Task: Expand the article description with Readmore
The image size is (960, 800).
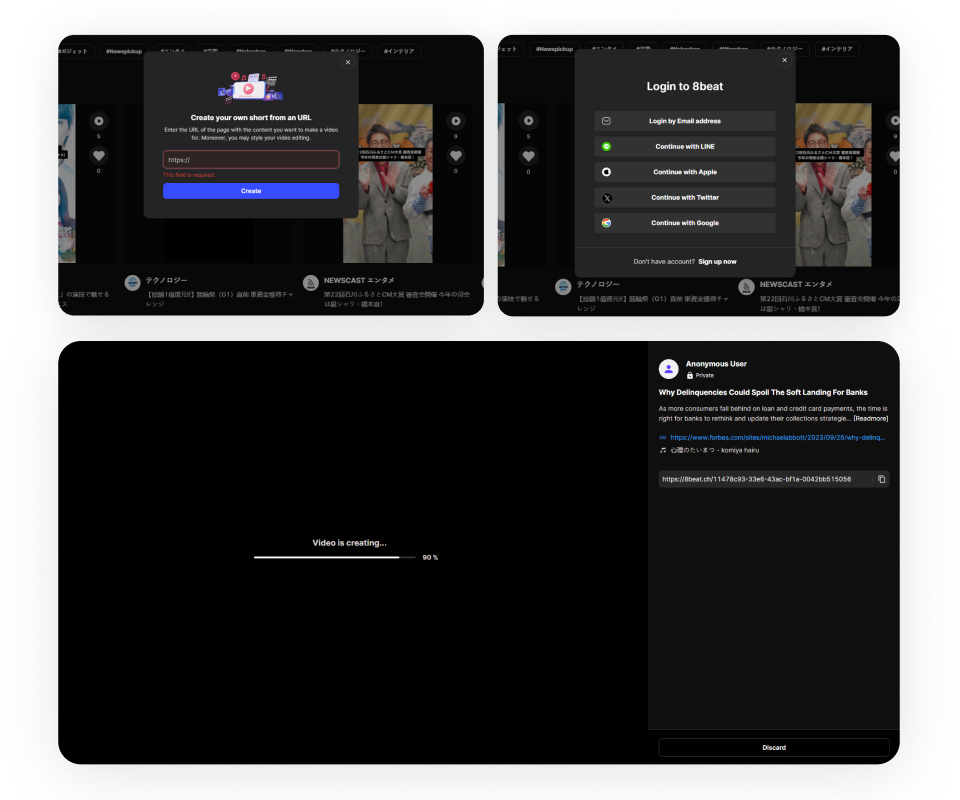Action: pyautogui.click(x=869, y=418)
